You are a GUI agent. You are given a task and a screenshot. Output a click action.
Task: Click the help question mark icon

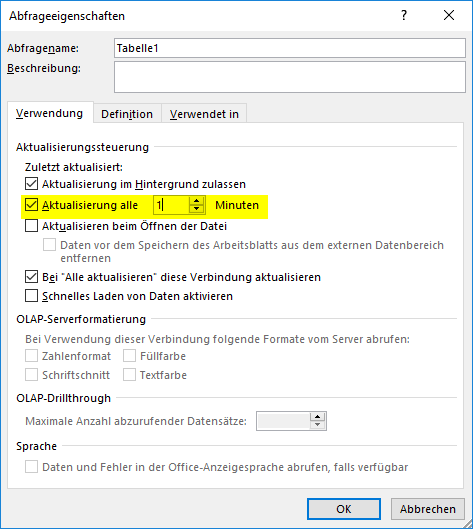404,15
